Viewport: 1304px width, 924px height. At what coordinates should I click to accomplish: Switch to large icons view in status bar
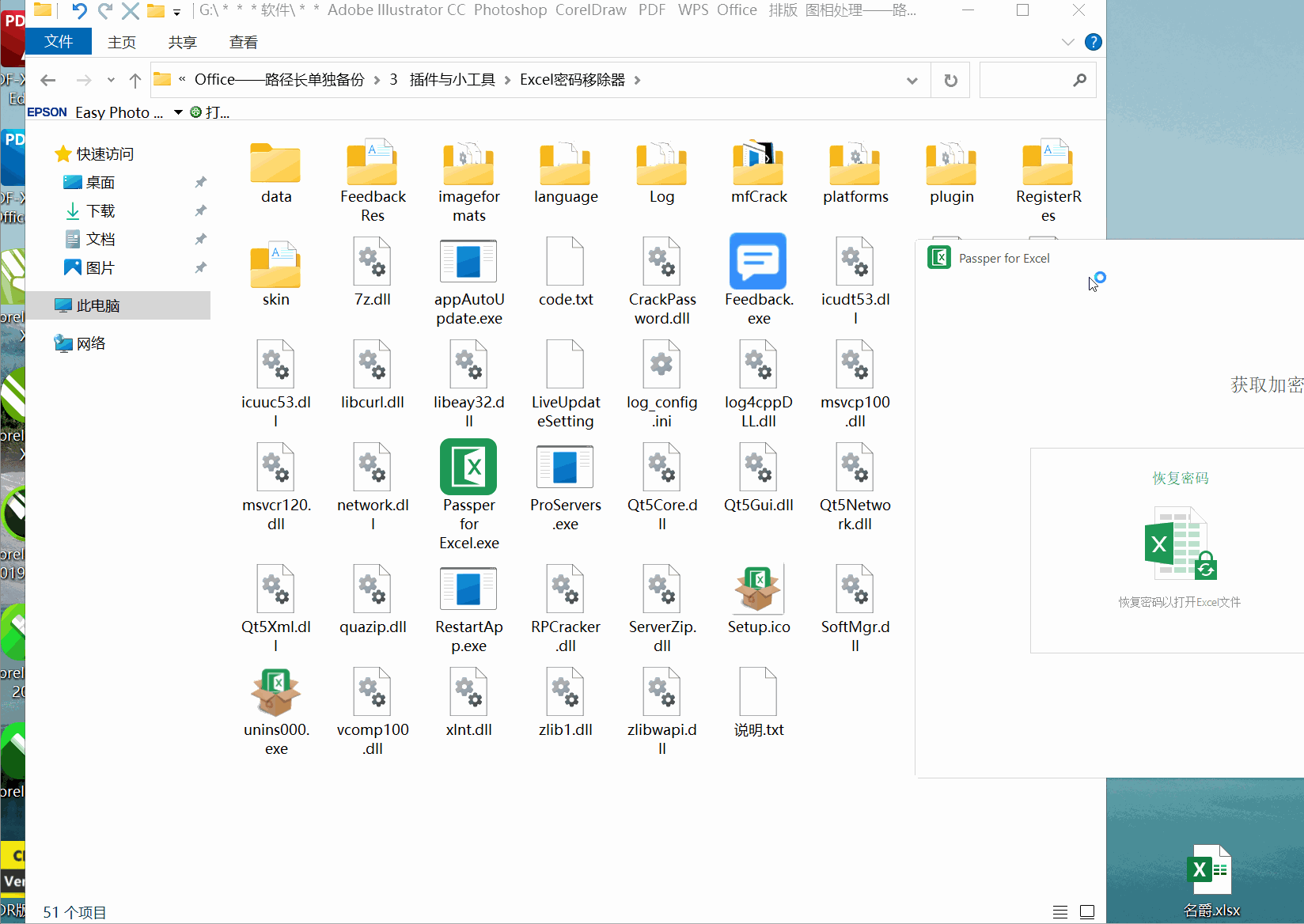pyautogui.click(x=1087, y=912)
